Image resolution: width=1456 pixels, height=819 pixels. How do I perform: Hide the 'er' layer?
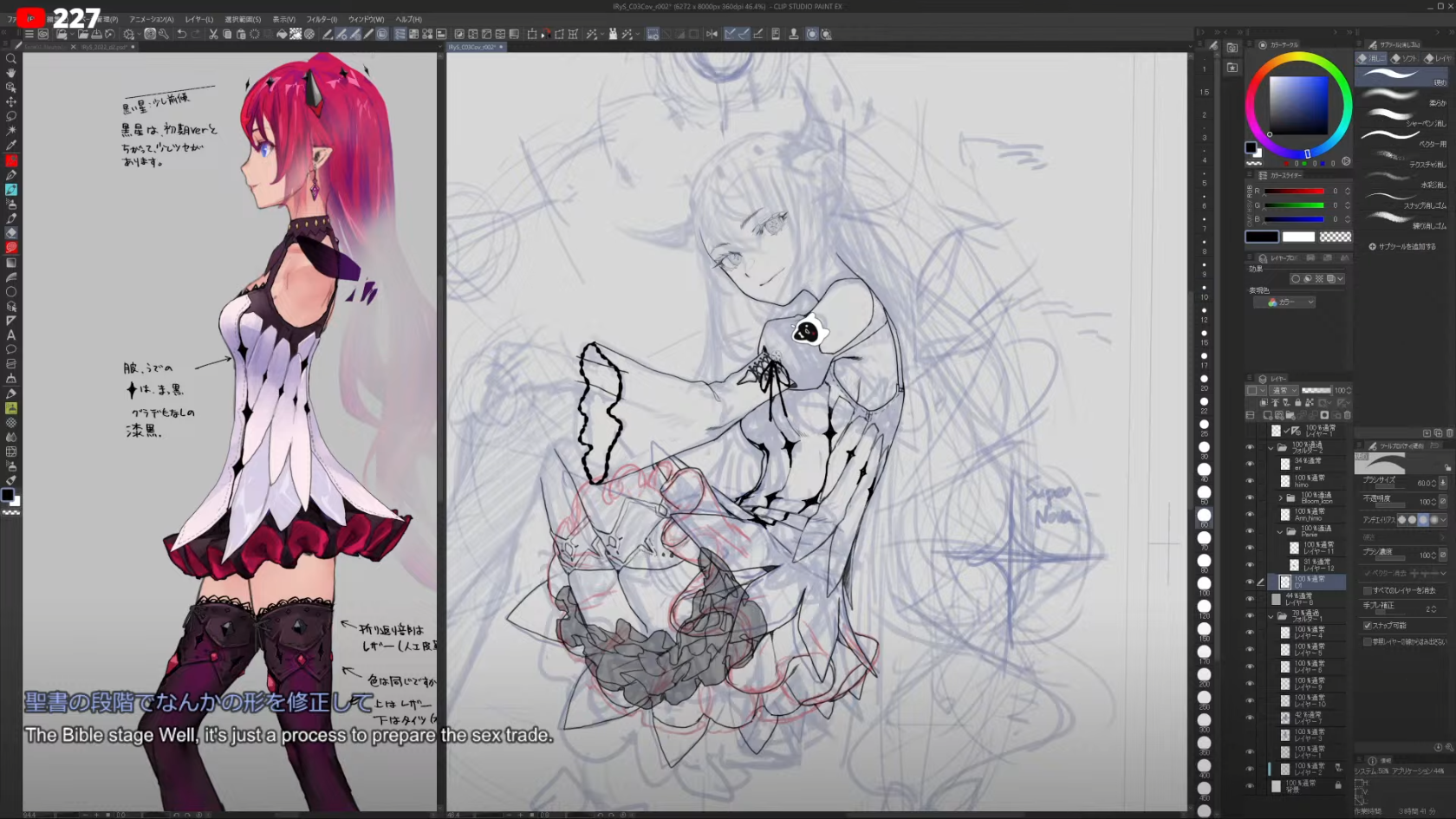(x=1250, y=464)
